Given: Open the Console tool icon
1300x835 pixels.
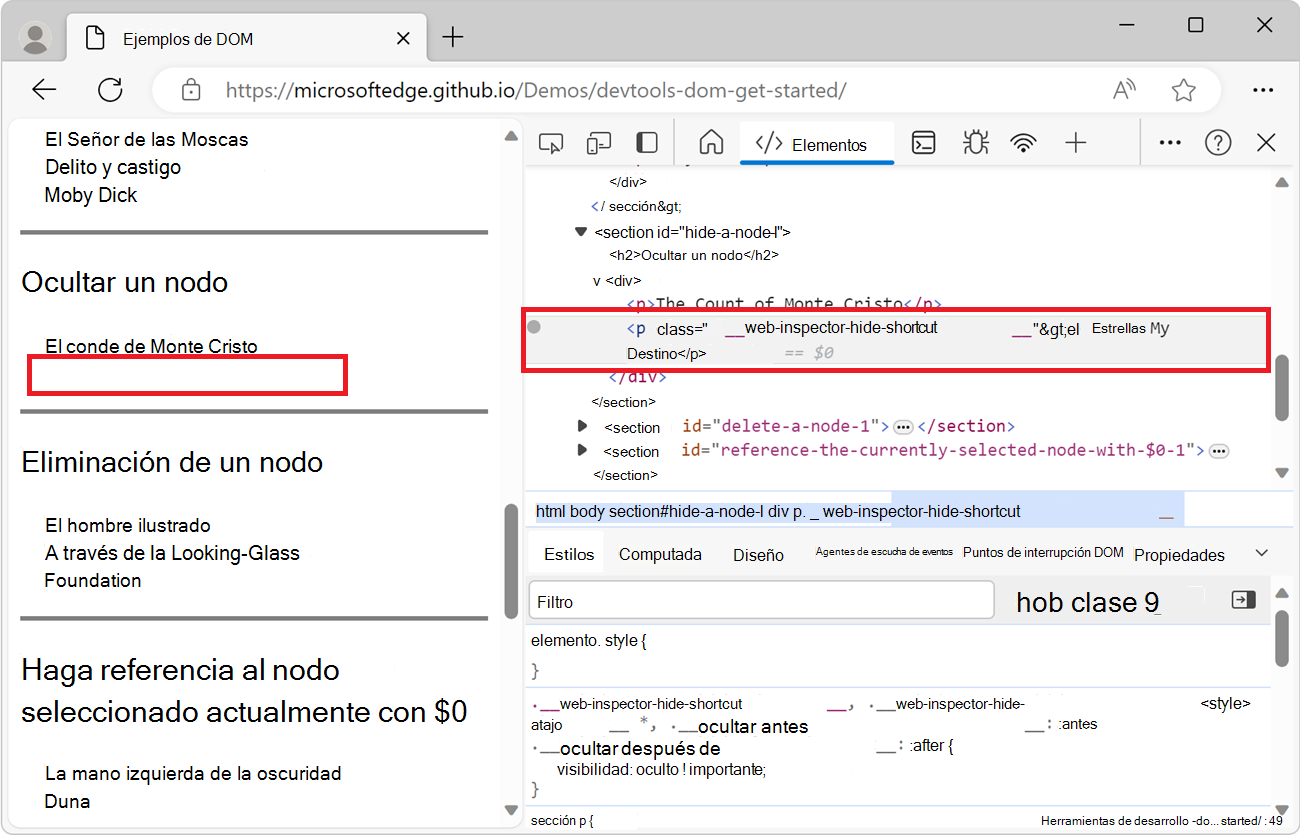Looking at the screenshot, I should [x=924, y=143].
